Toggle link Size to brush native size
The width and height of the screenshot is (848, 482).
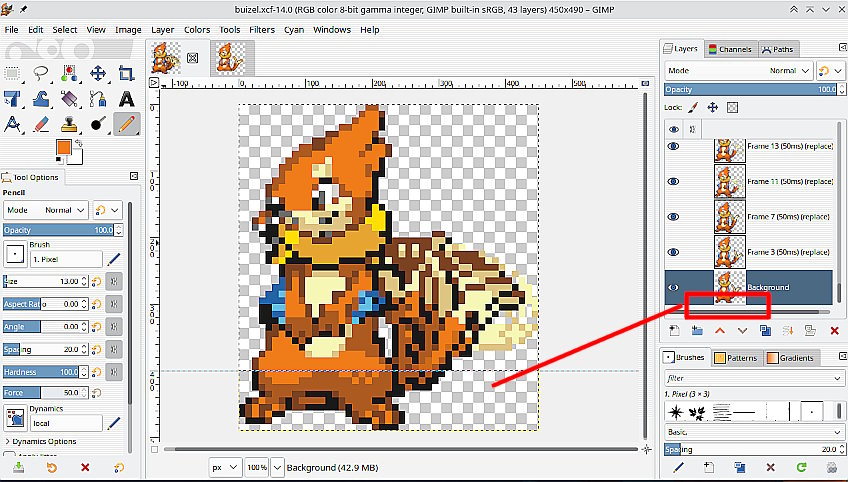coord(114,281)
